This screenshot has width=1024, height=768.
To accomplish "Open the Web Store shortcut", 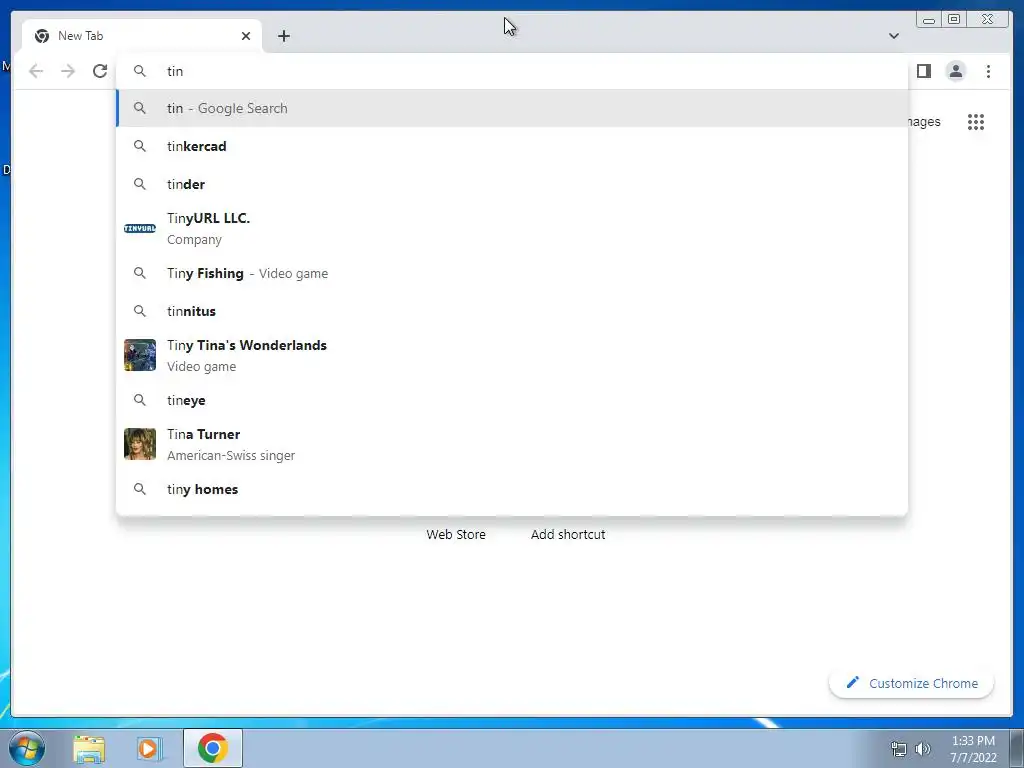I will pyautogui.click(x=456, y=534).
